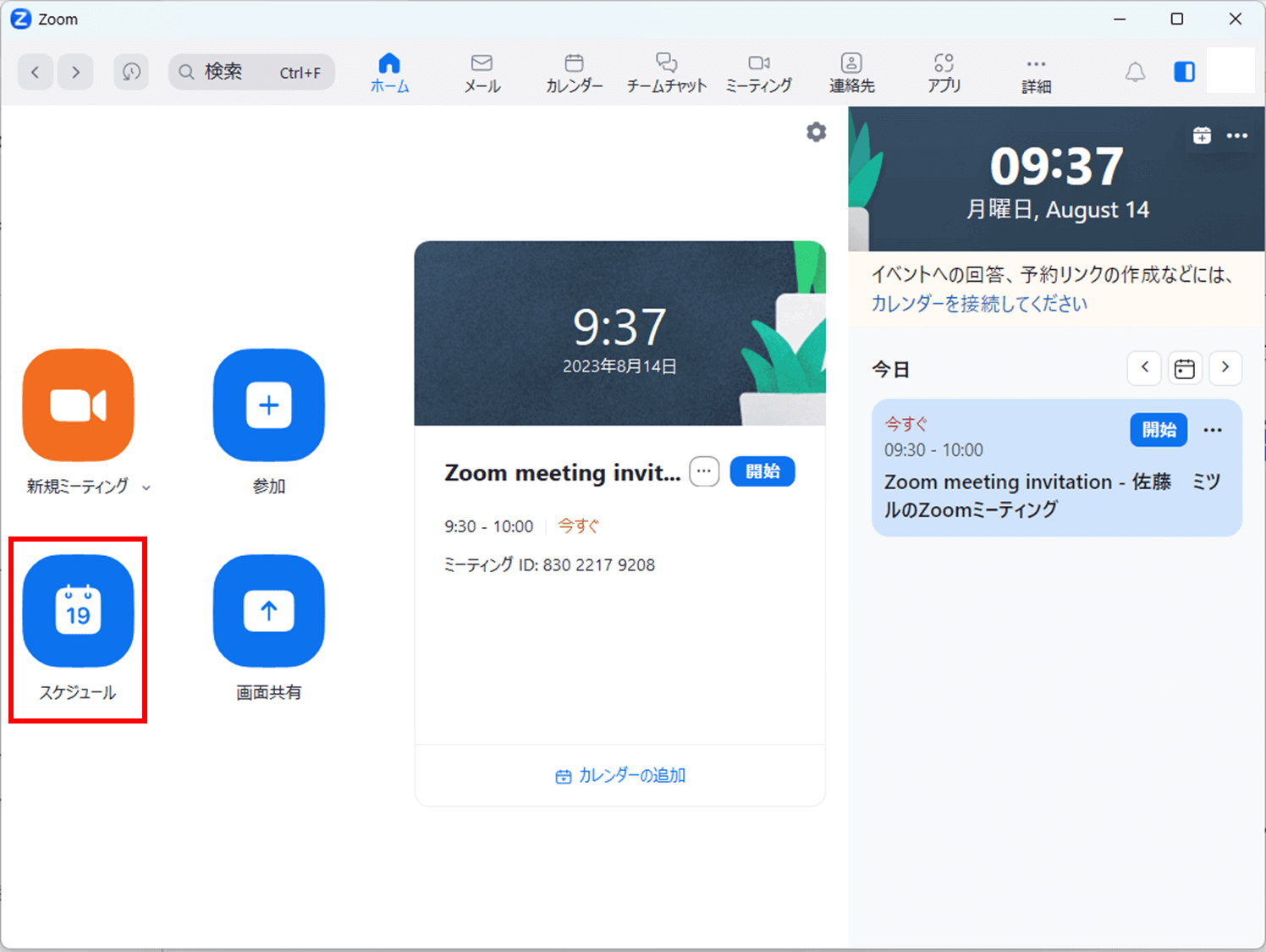Click 開始 in the side panel meeting card
The image size is (1266, 952).
pos(1159,430)
